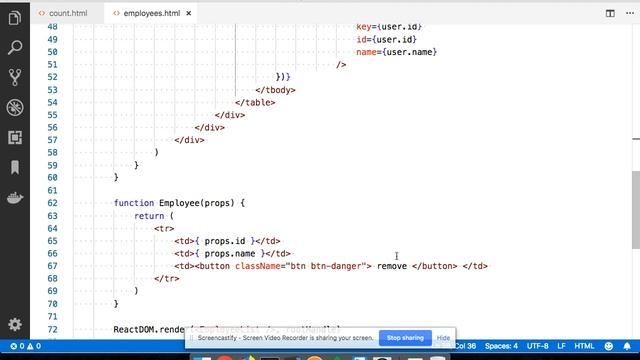640x360 pixels.
Task: Open Source Control view
Action: pos(15,77)
